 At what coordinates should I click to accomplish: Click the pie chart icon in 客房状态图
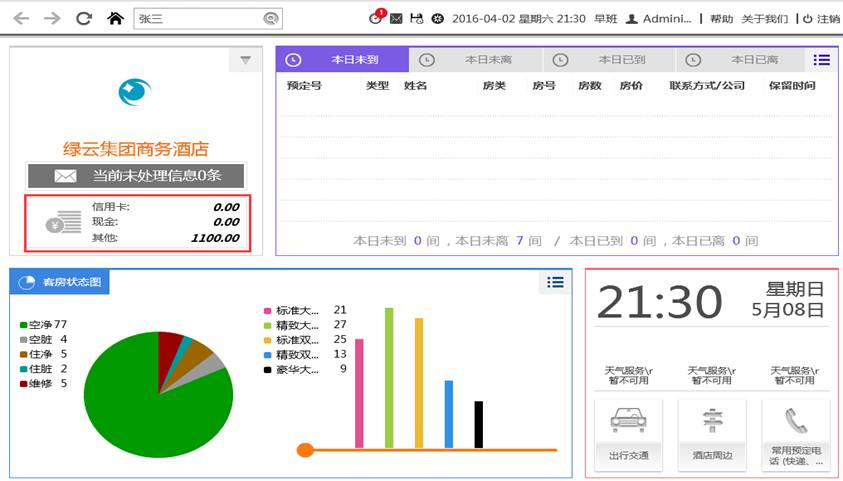click(x=26, y=282)
